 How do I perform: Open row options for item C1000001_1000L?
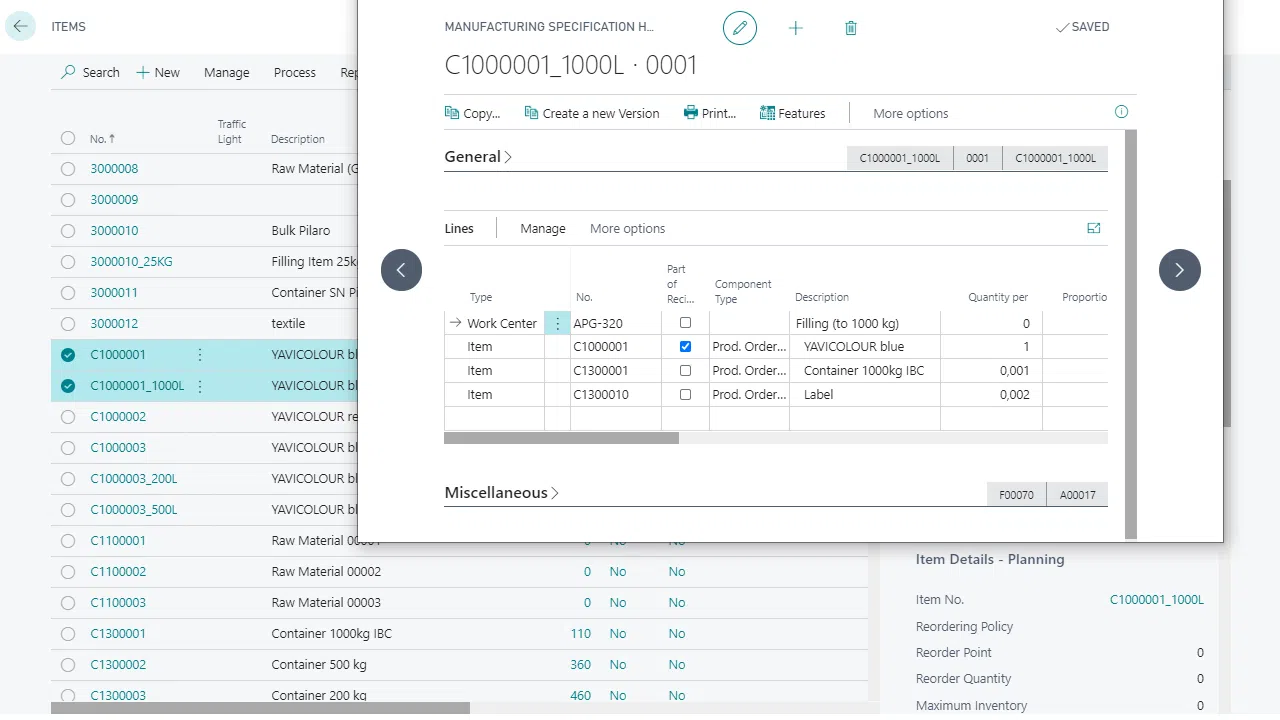(200, 386)
